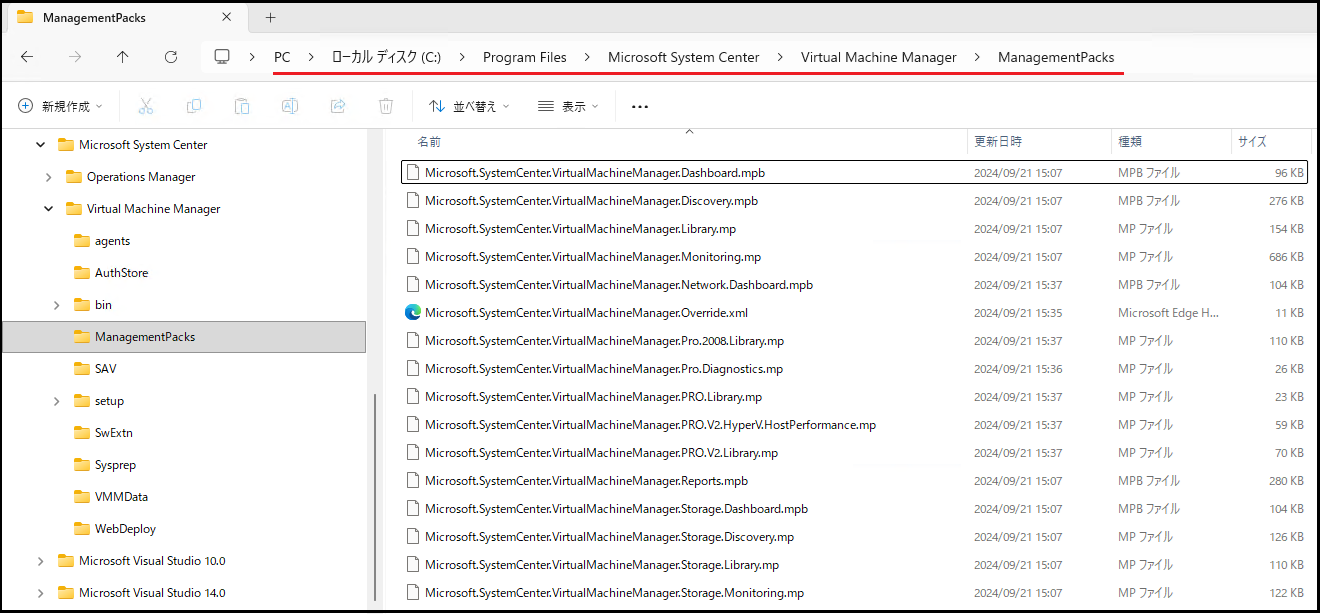Click the Share icon in toolbar
This screenshot has width=1320, height=614.
(338, 106)
